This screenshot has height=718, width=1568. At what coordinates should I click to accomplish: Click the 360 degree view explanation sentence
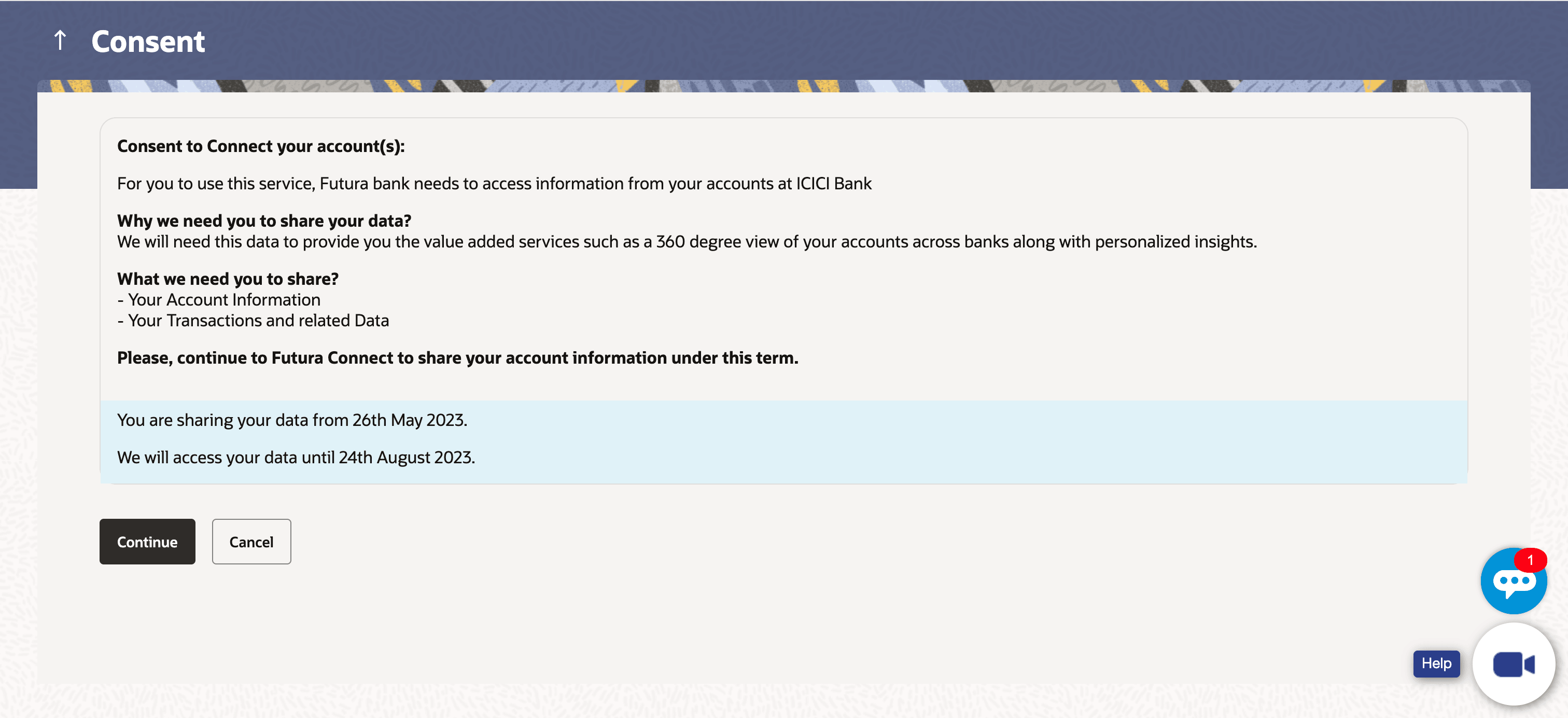point(687,242)
